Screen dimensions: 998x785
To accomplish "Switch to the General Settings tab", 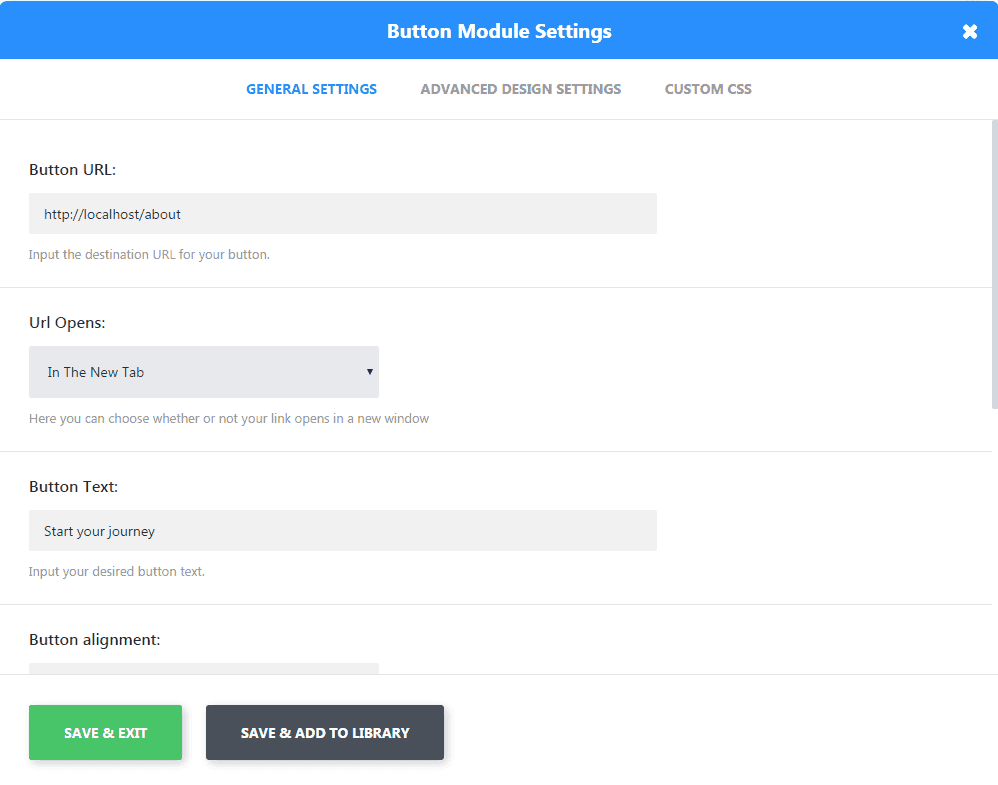I will click(x=311, y=89).
